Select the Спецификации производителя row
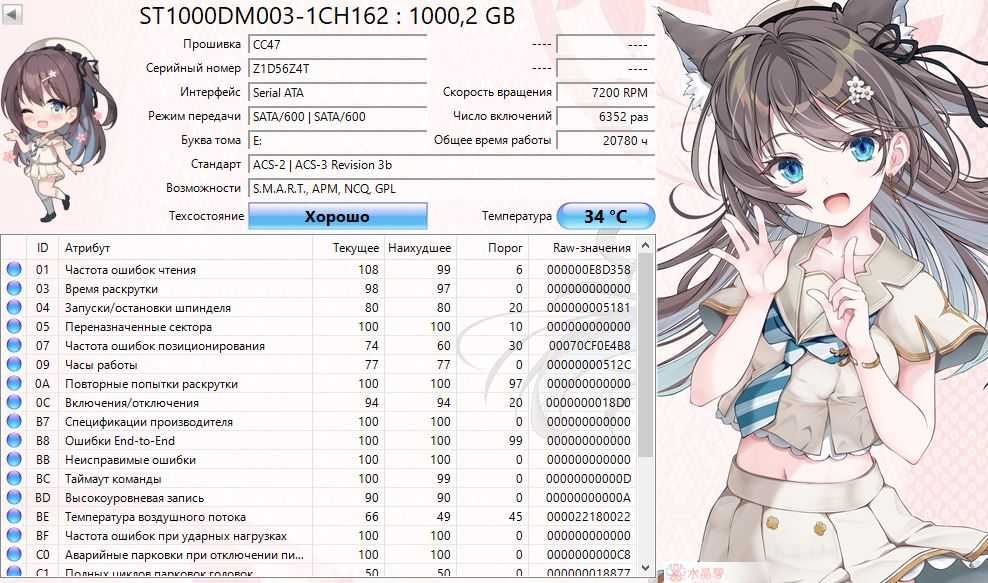The image size is (988, 583). (x=319, y=421)
